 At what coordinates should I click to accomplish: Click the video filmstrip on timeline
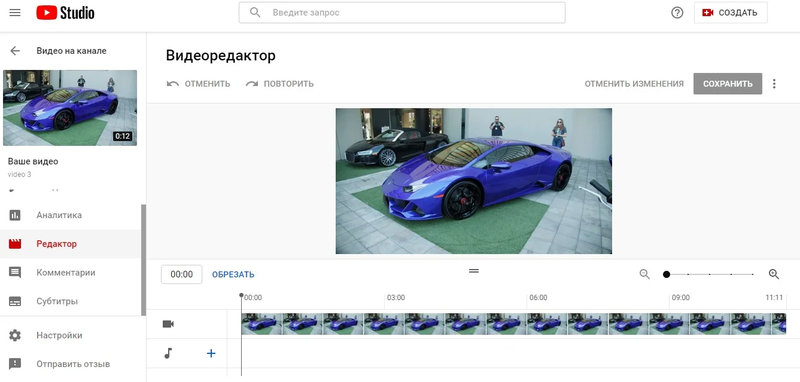(514, 324)
